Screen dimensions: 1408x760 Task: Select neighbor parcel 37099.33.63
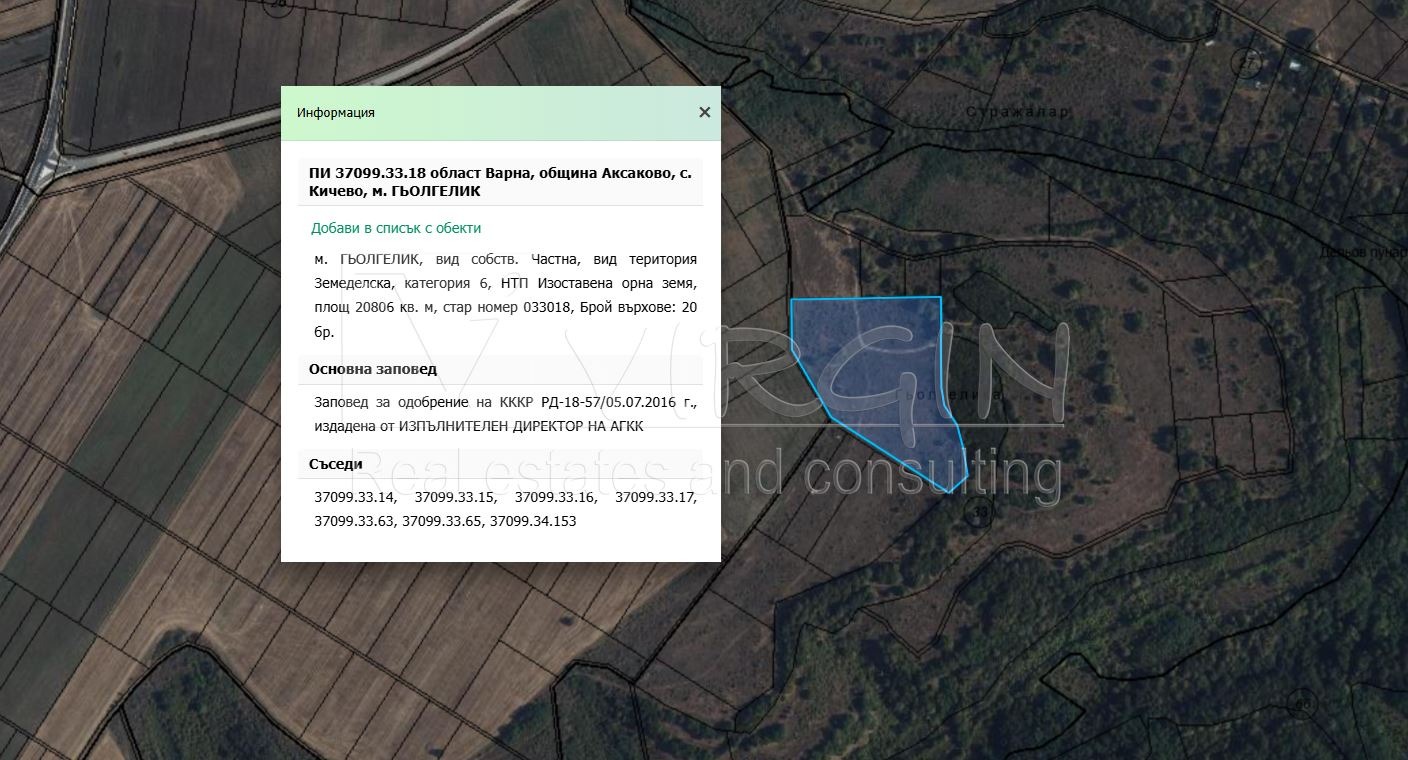click(356, 520)
